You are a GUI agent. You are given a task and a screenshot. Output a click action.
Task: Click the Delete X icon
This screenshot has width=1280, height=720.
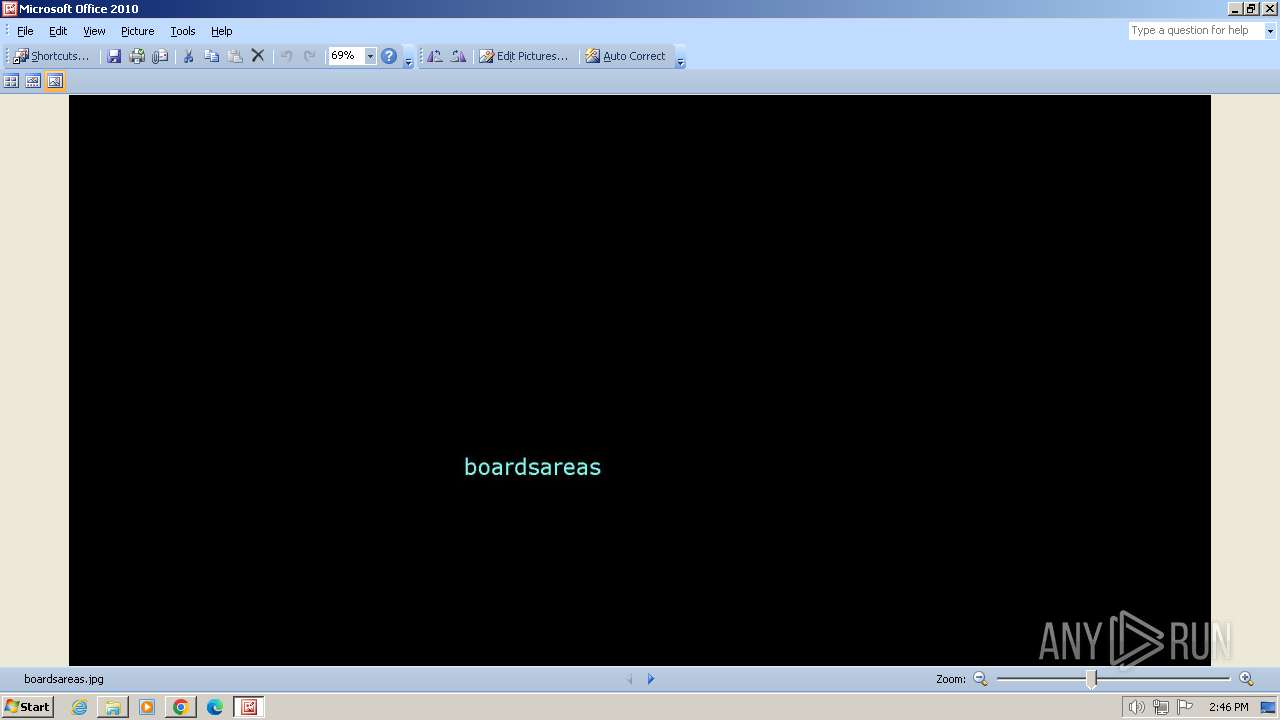pyautogui.click(x=258, y=56)
